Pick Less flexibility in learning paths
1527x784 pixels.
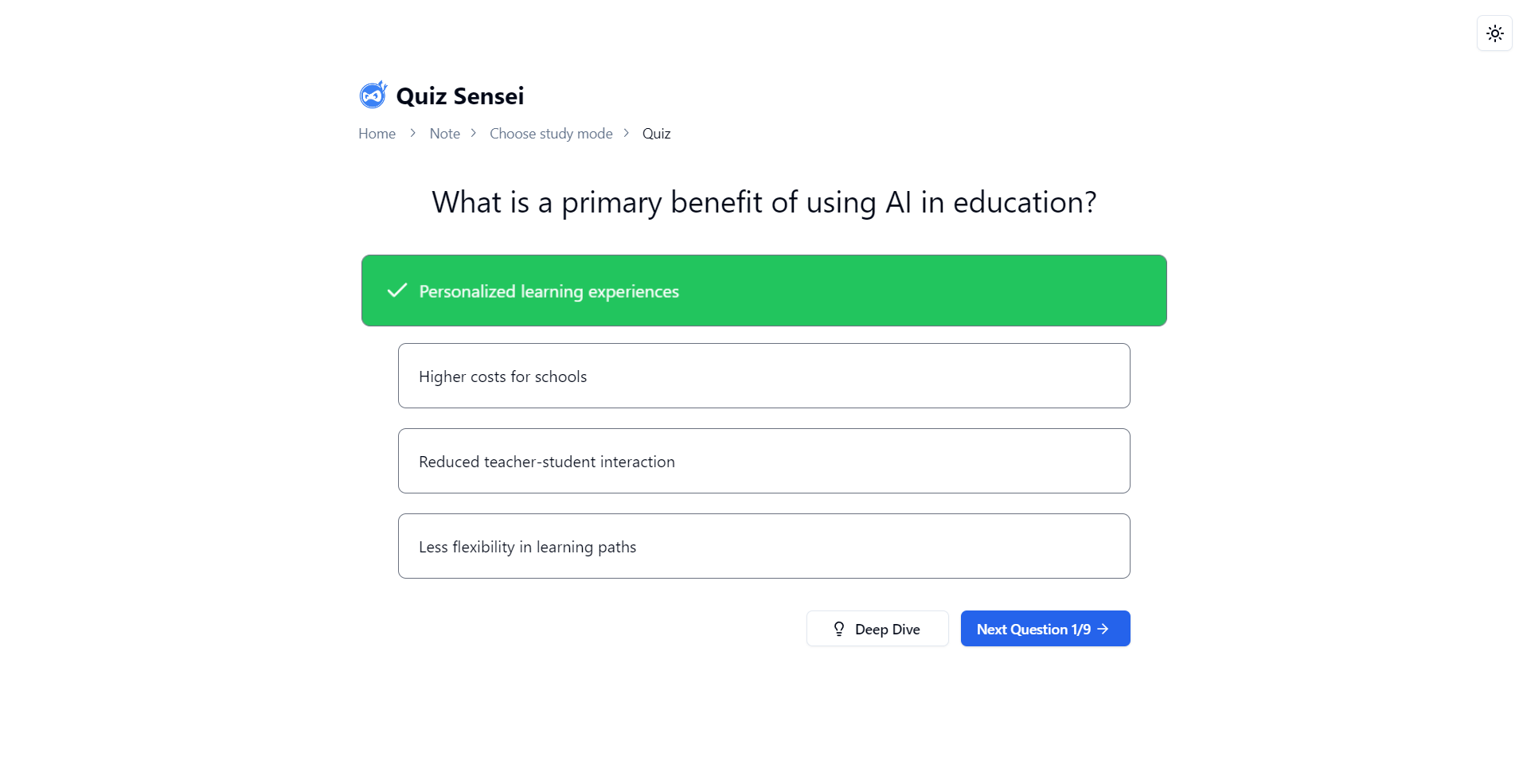click(763, 546)
